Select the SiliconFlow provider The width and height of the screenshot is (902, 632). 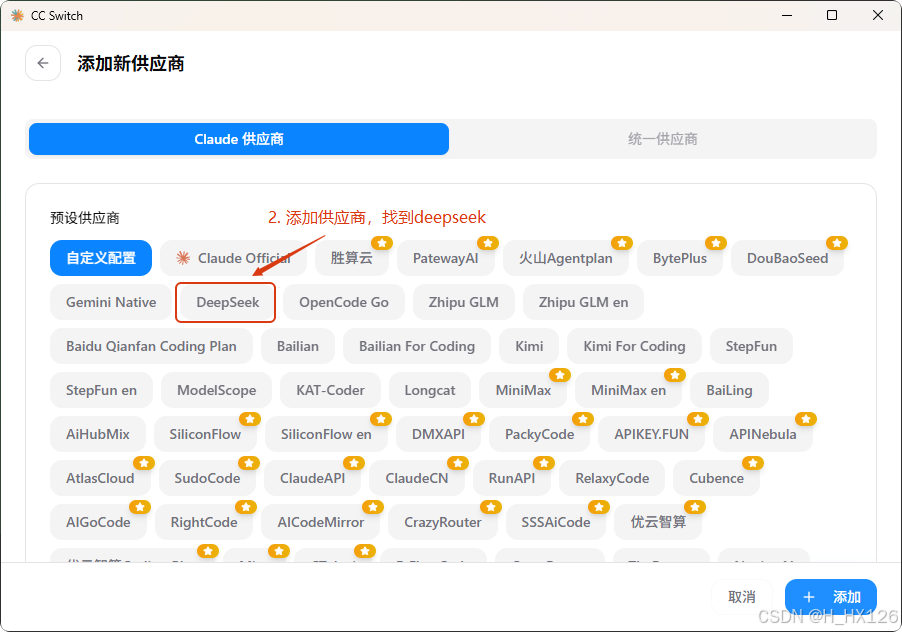205,434
